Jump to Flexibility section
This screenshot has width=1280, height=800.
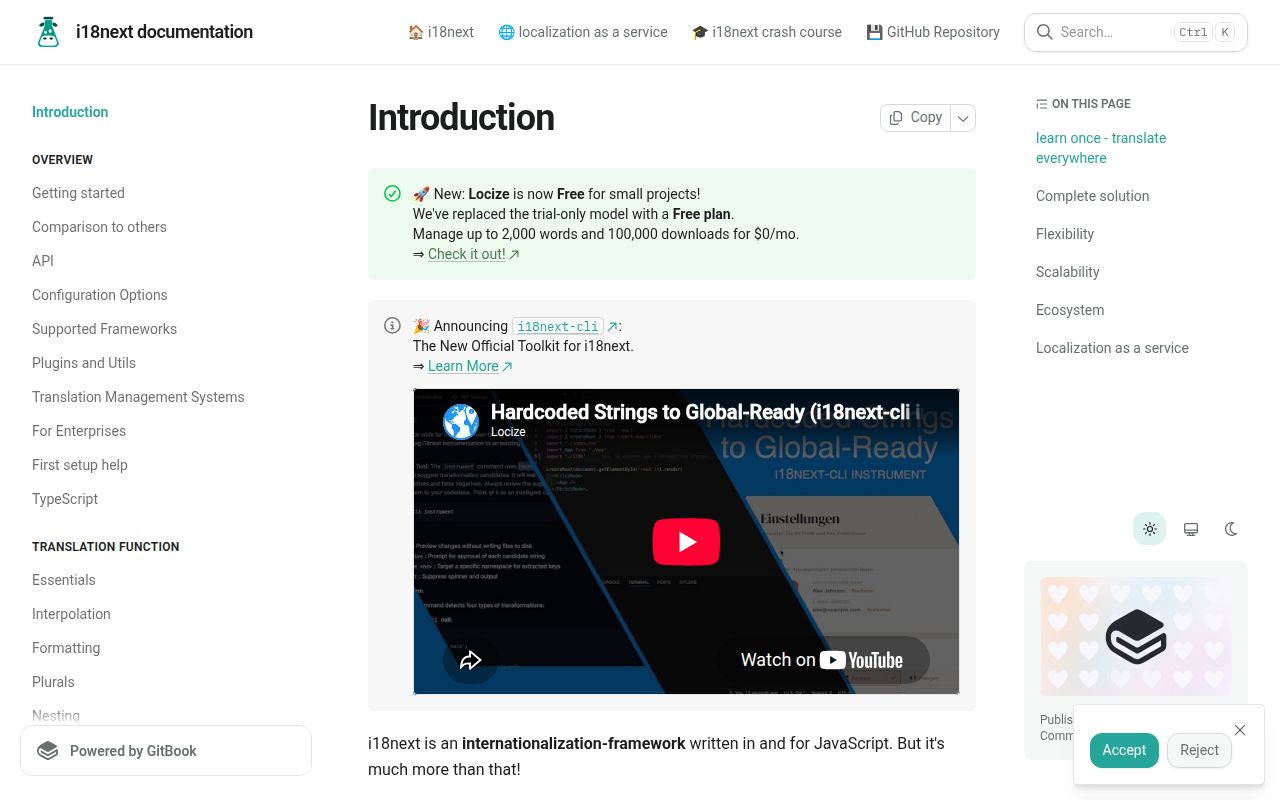1065,234
